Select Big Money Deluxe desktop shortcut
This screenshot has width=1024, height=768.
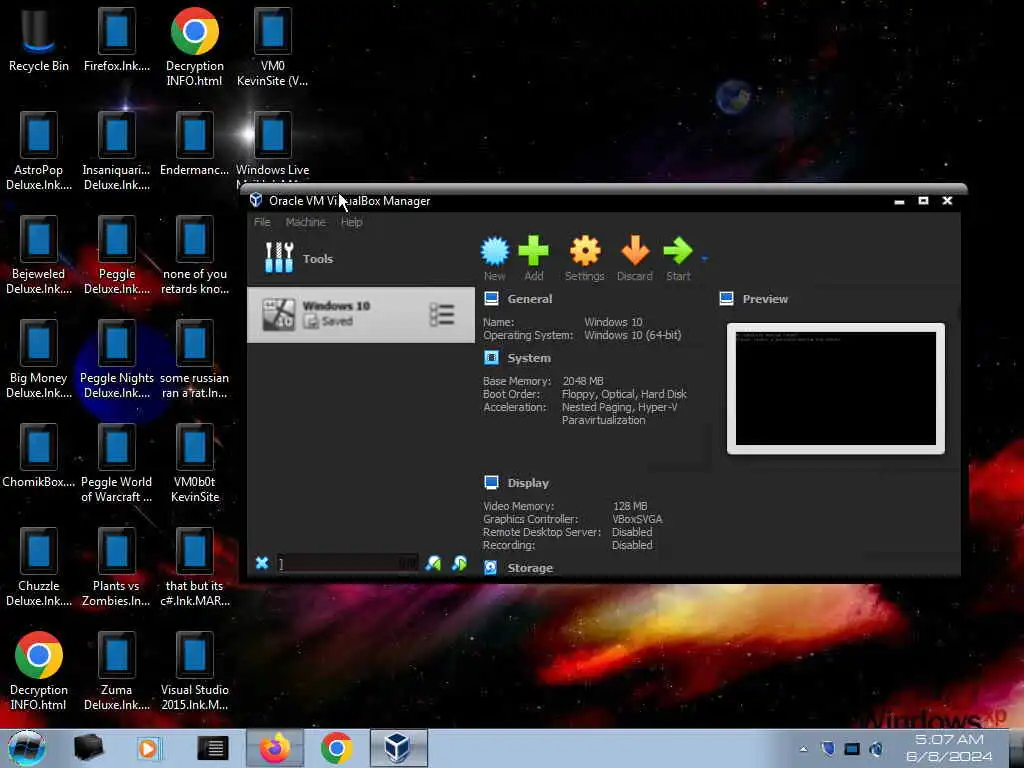[39, 359]
